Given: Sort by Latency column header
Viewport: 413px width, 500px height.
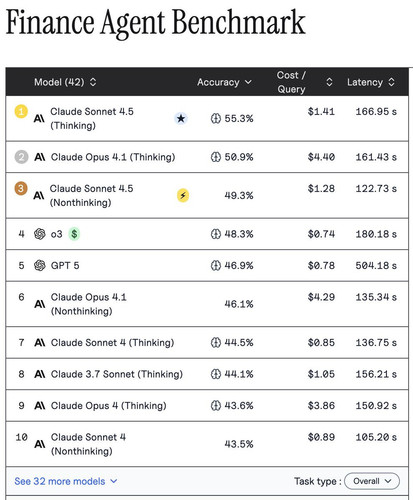Looking at the screenshot, I should click(x=371, y=82).
